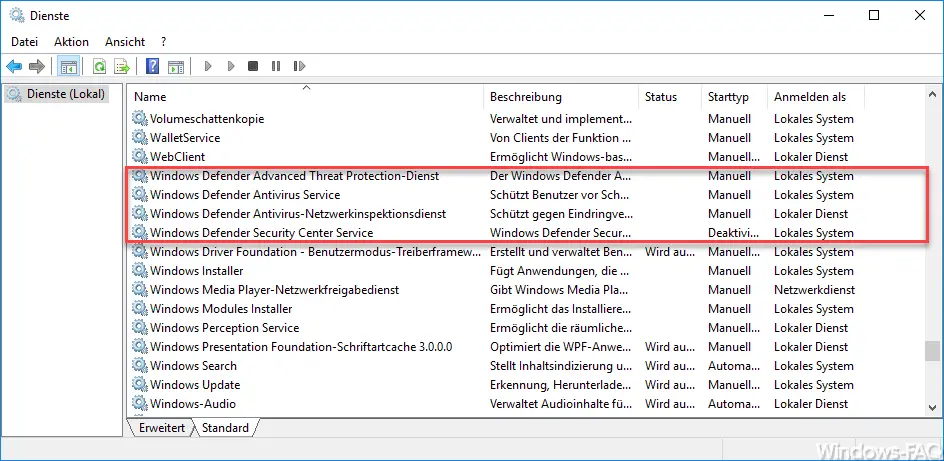Select the Volumeschattenkopie service name

pyautogui.click(x=207, y=119)
